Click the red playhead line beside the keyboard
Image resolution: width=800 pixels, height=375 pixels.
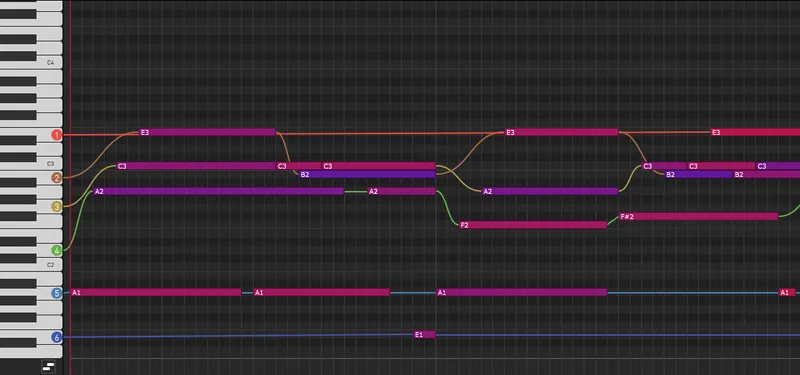[x=70, y=187]
